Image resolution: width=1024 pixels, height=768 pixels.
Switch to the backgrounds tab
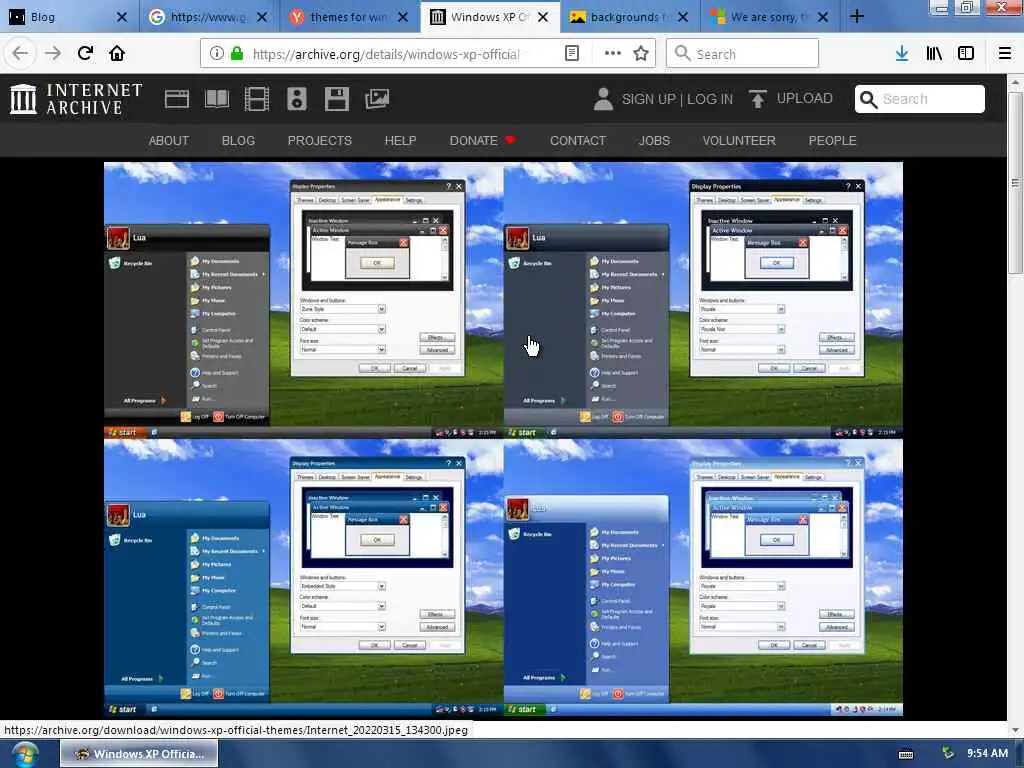[x=630, y=17]
